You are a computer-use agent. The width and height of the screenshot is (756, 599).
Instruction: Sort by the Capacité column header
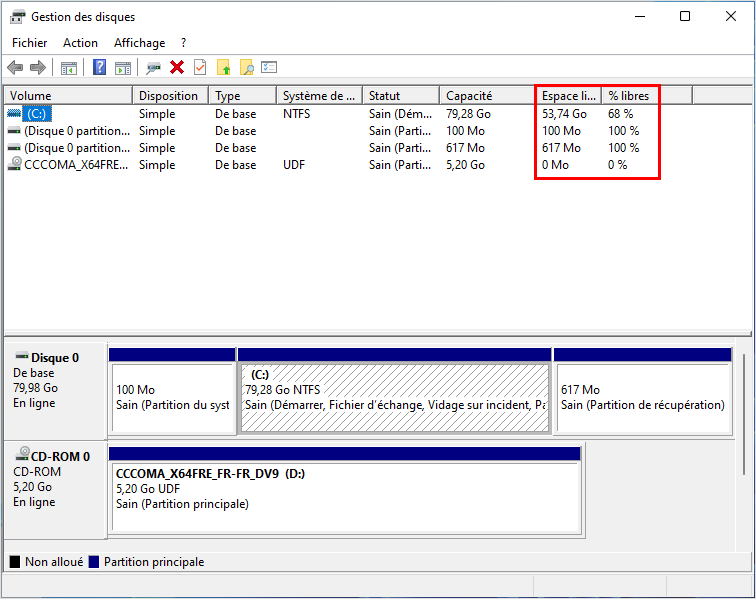pos(487,95)
